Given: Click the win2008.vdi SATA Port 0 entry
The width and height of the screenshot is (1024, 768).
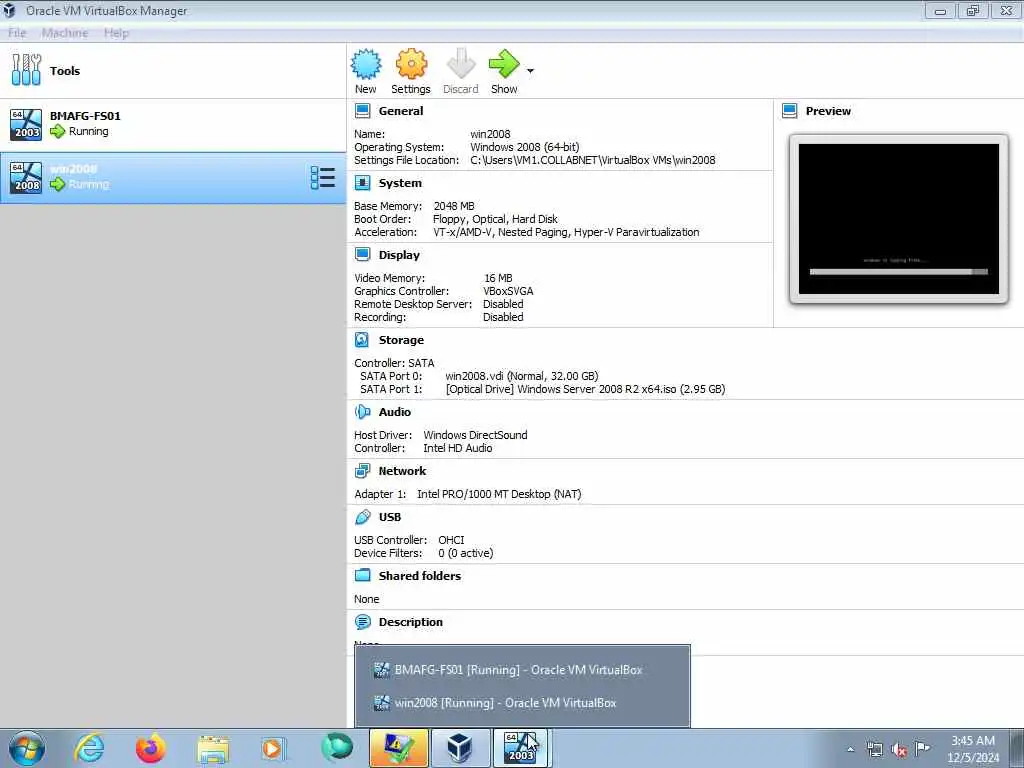Looking at the screenshot, I should [x=521, y=376].
